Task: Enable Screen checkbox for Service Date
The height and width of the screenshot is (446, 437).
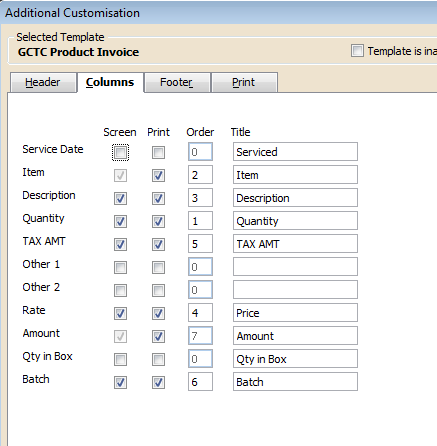Action: coord(120,153)
